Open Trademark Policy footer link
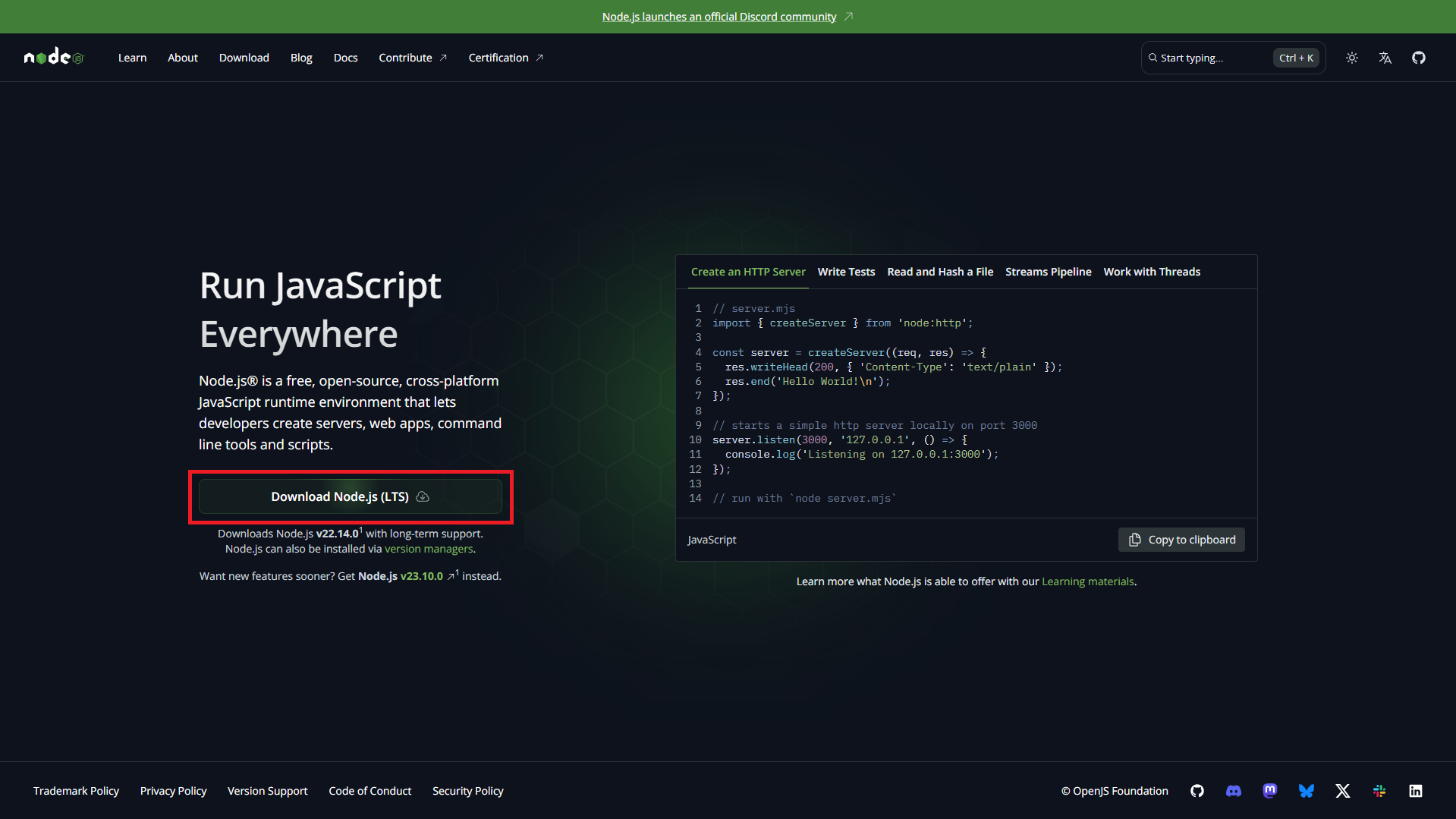Viewport: 1456px width, 819px height. pos(76,791)
